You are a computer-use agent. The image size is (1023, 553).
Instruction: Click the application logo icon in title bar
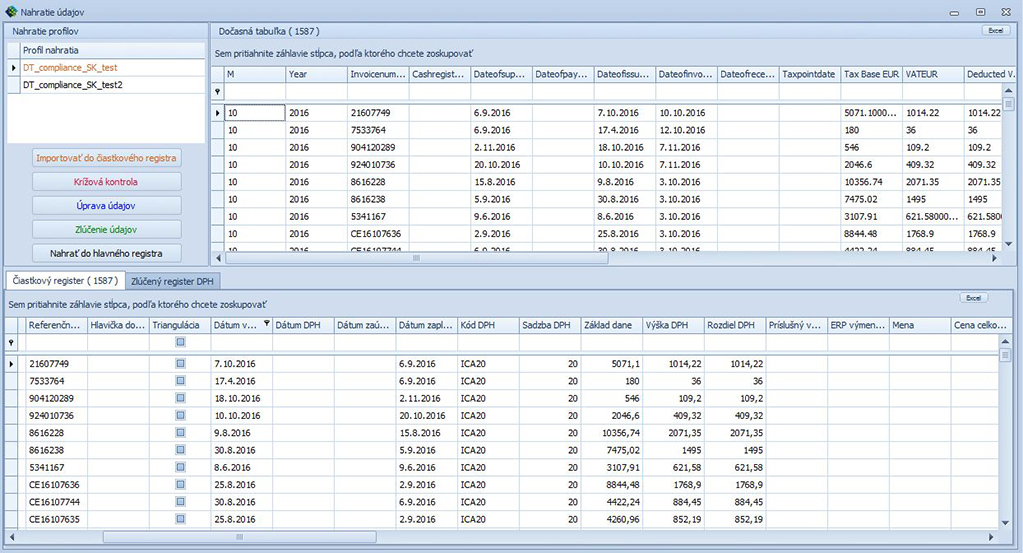pyautogui.click(x=11, y=12)
